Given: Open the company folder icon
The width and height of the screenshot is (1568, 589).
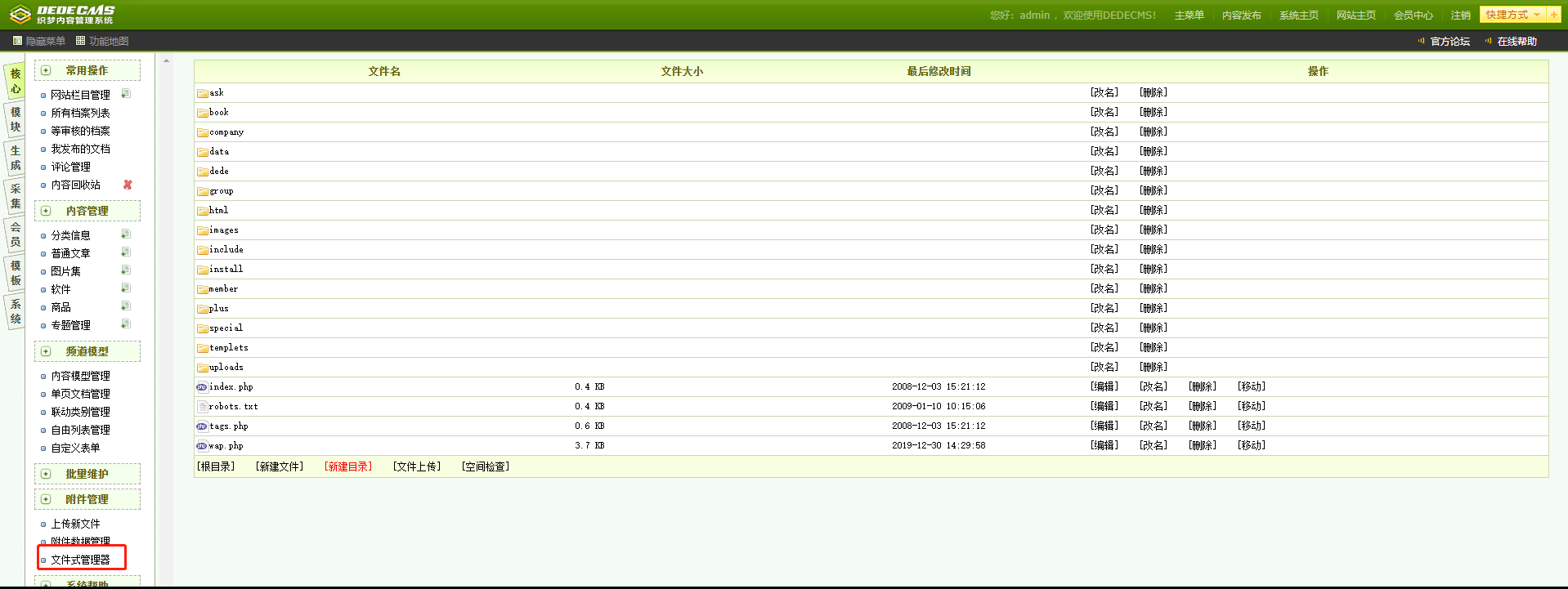Looking at the screenshot, I should coord(203,132).
